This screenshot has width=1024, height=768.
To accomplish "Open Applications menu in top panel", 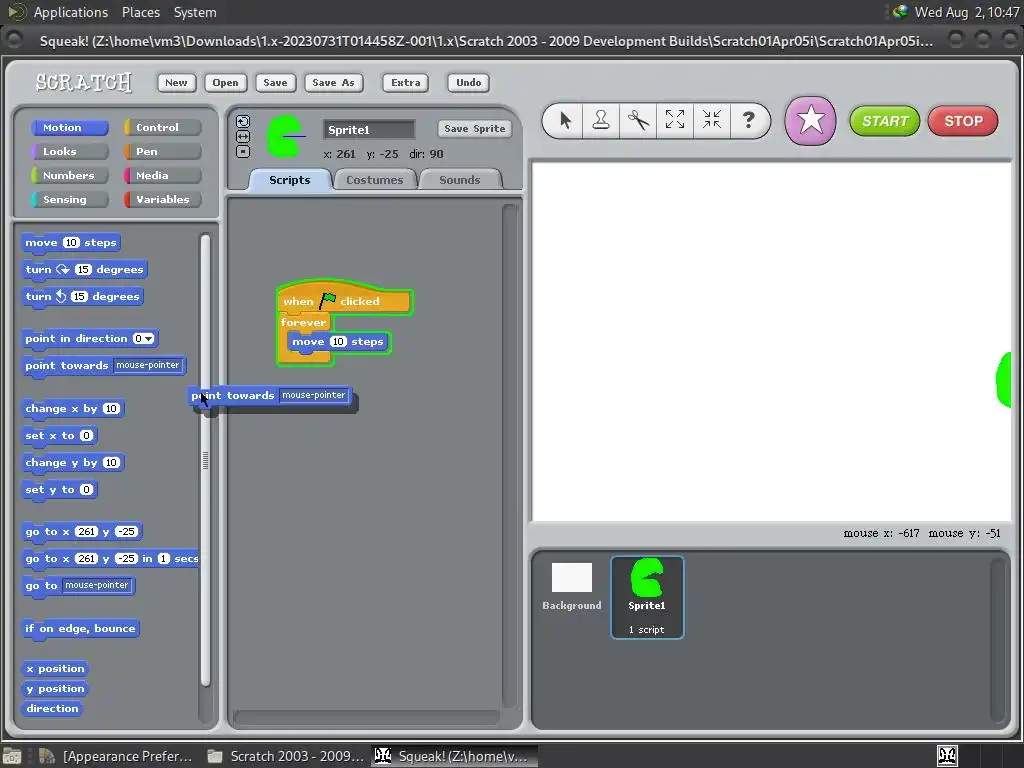I will [71, 12].
